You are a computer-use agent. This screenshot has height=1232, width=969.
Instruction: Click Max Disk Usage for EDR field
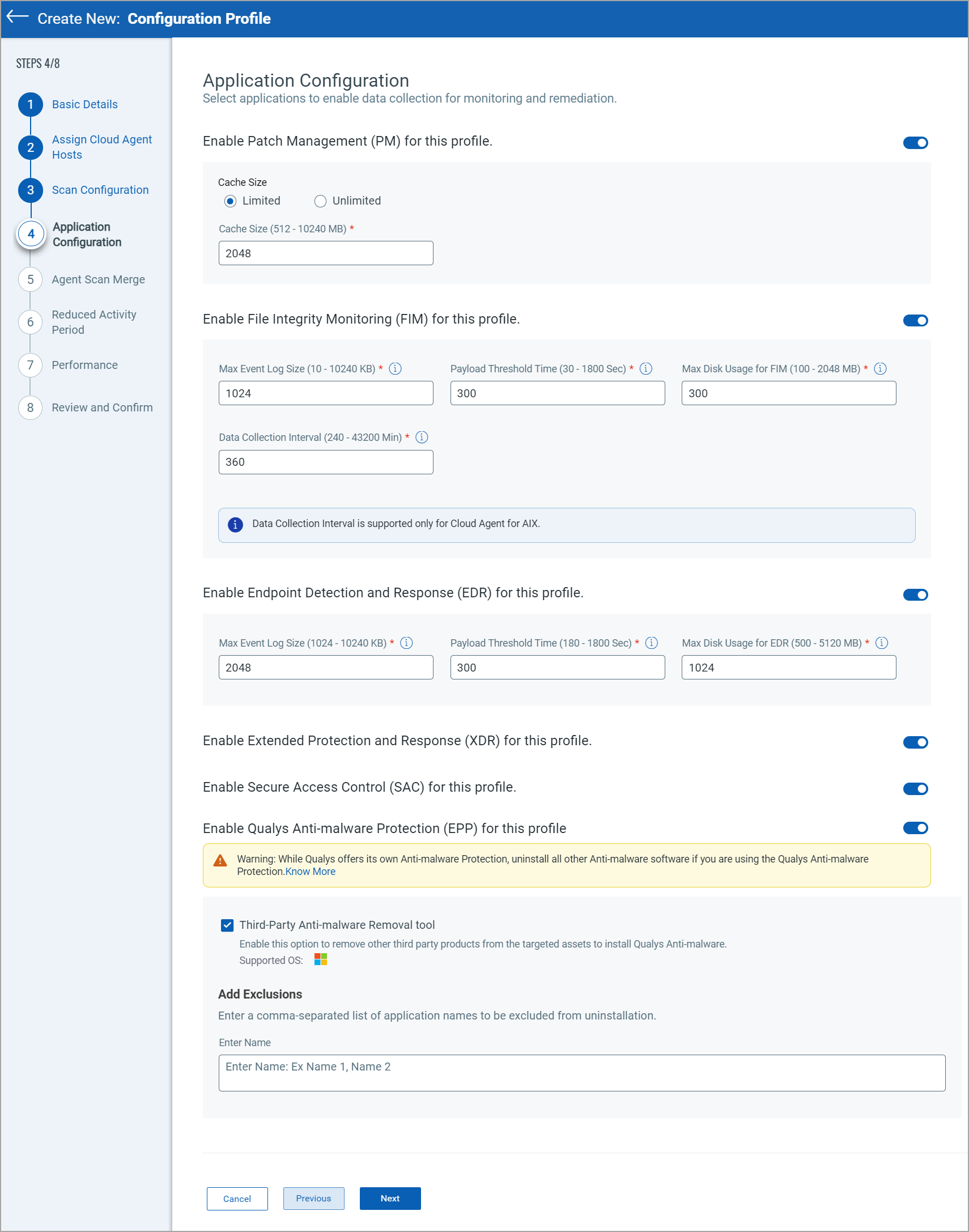tap(789, 667)
